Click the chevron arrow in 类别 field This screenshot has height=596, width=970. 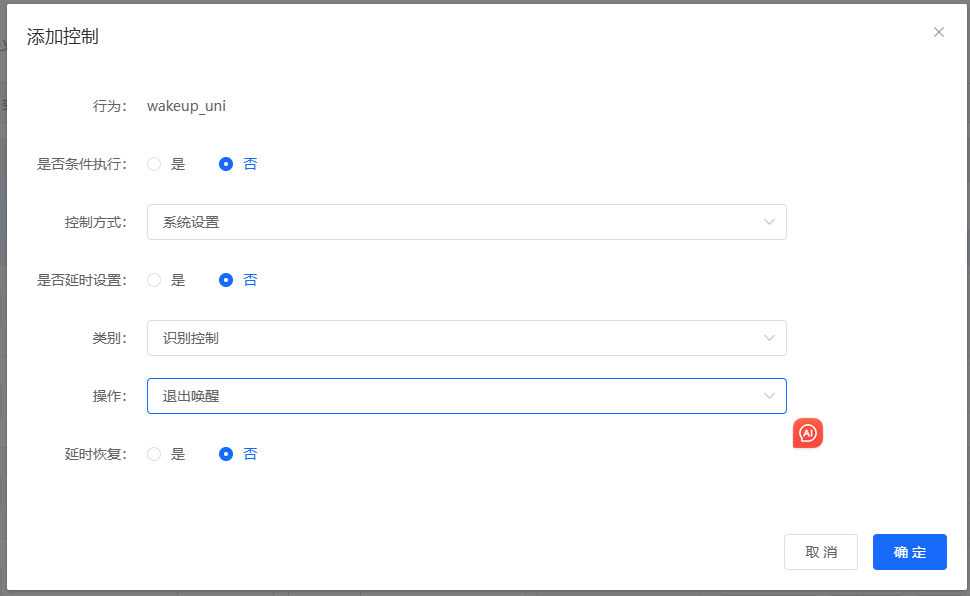tap(769, 338)
